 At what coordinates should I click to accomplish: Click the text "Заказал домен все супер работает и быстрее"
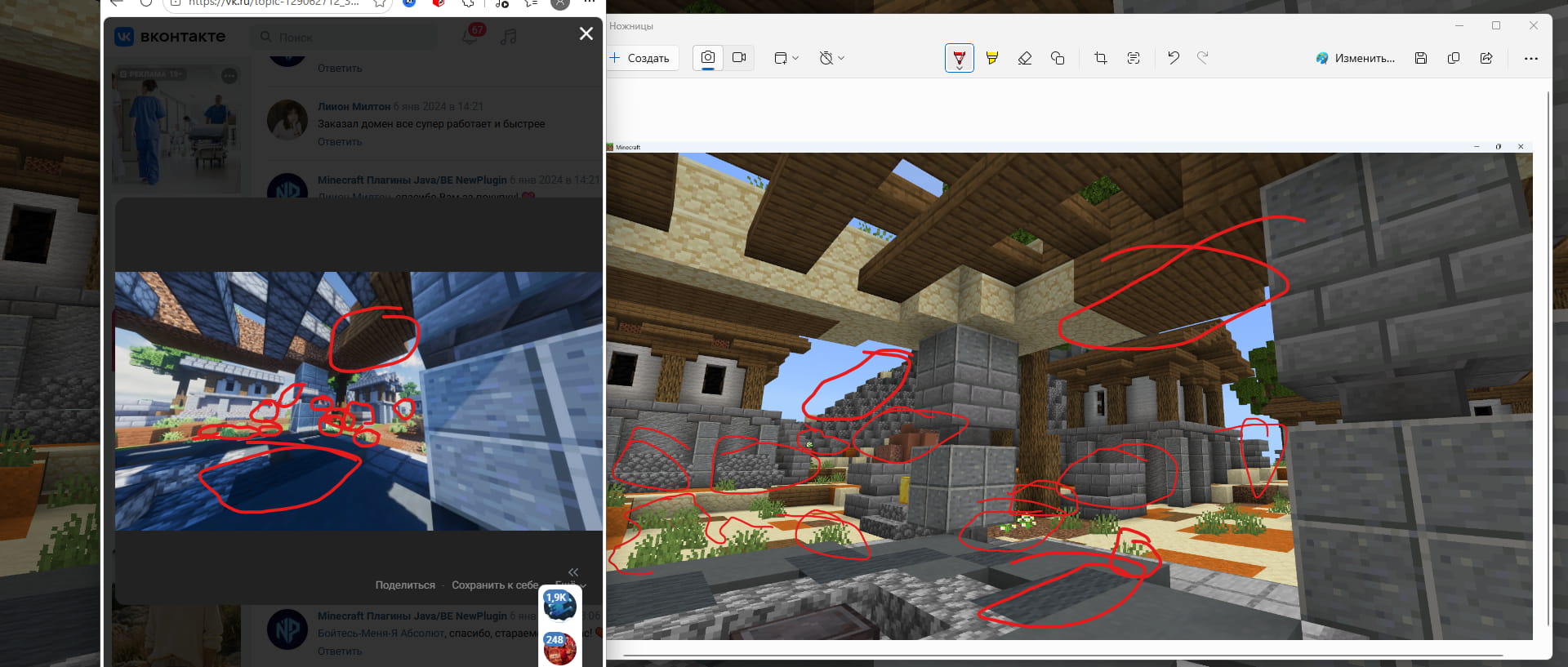tap(431, 124)
